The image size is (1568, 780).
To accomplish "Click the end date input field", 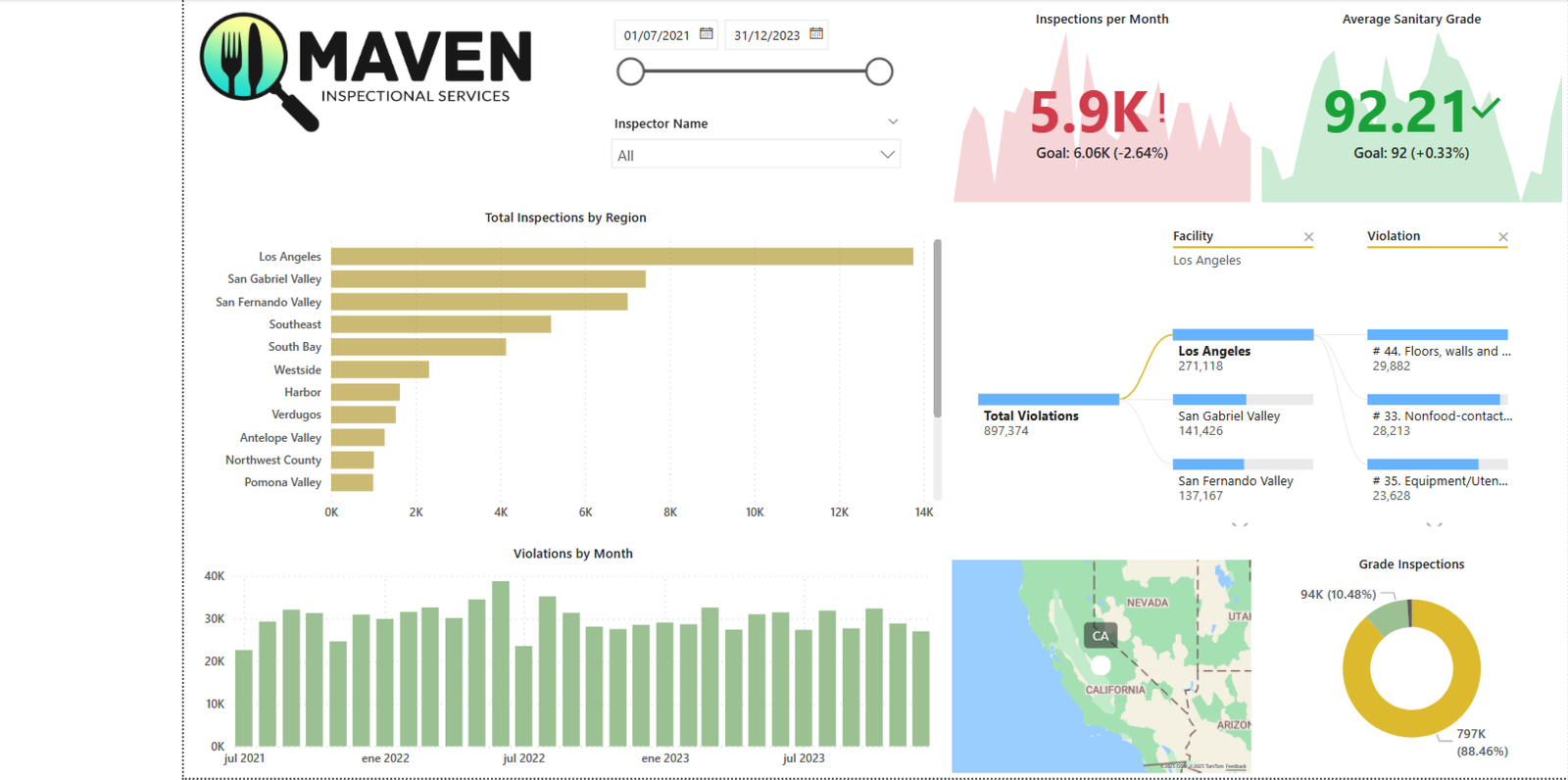I will 765,35.
